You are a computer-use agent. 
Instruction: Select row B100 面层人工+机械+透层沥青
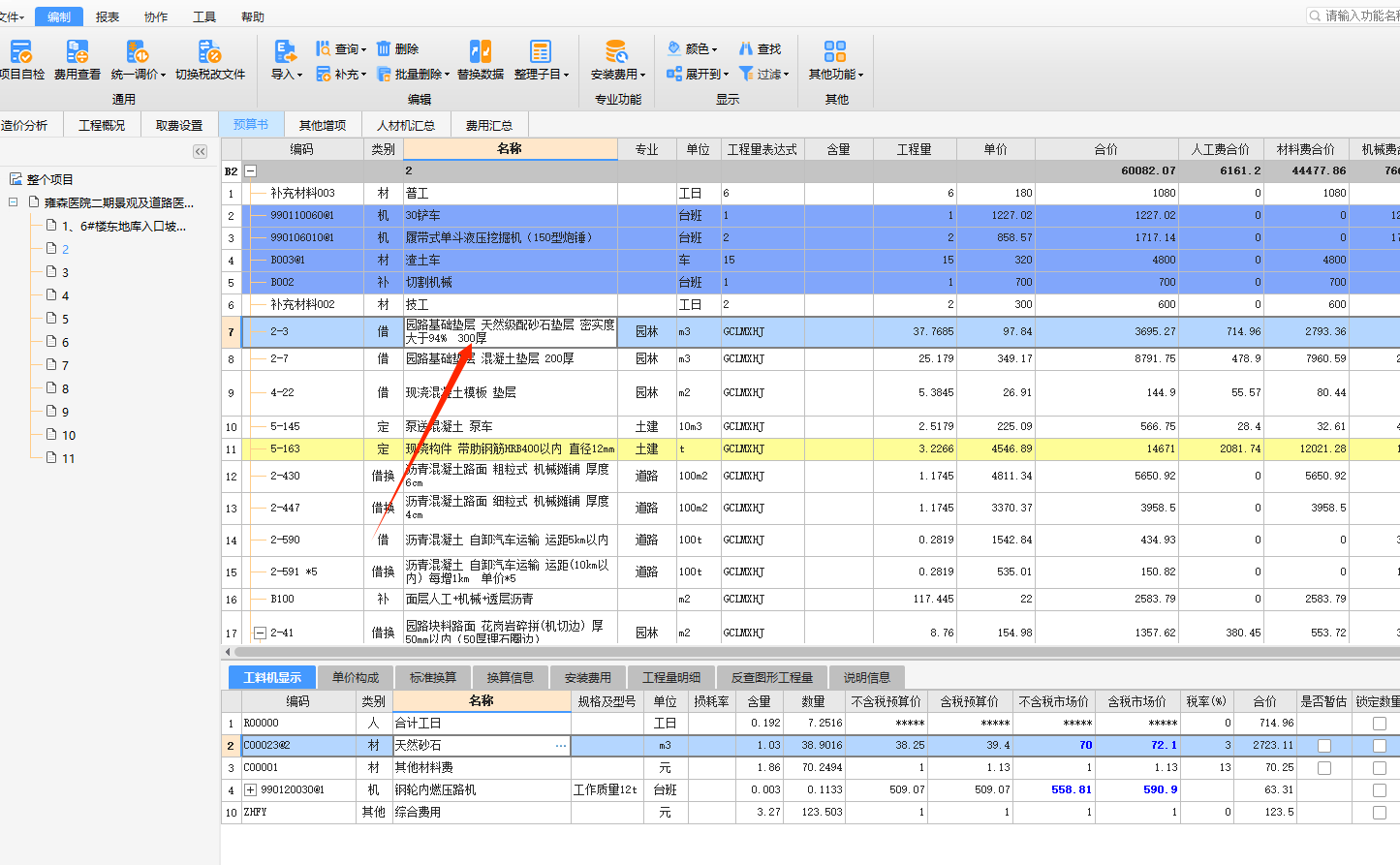(x=810, y=600)
